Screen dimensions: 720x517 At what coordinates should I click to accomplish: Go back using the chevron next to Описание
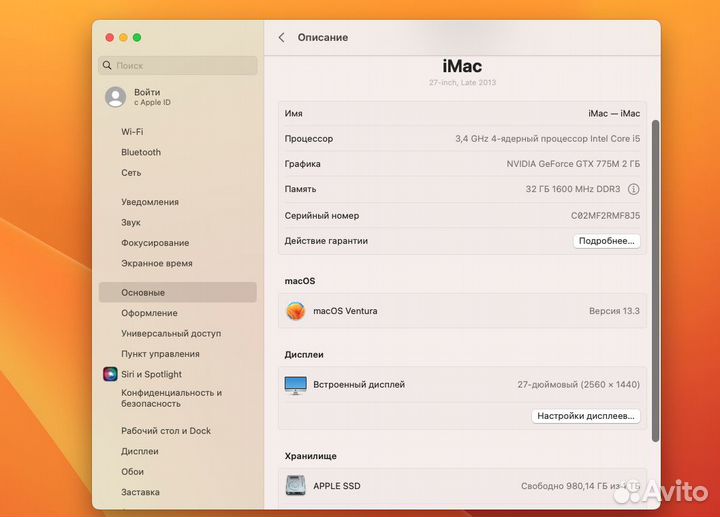pos(282,38)
